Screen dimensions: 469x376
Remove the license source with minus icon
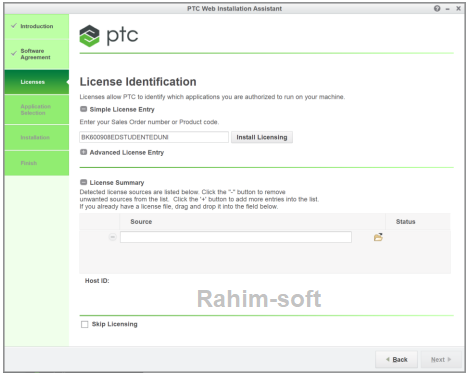[x=113, y=237]
